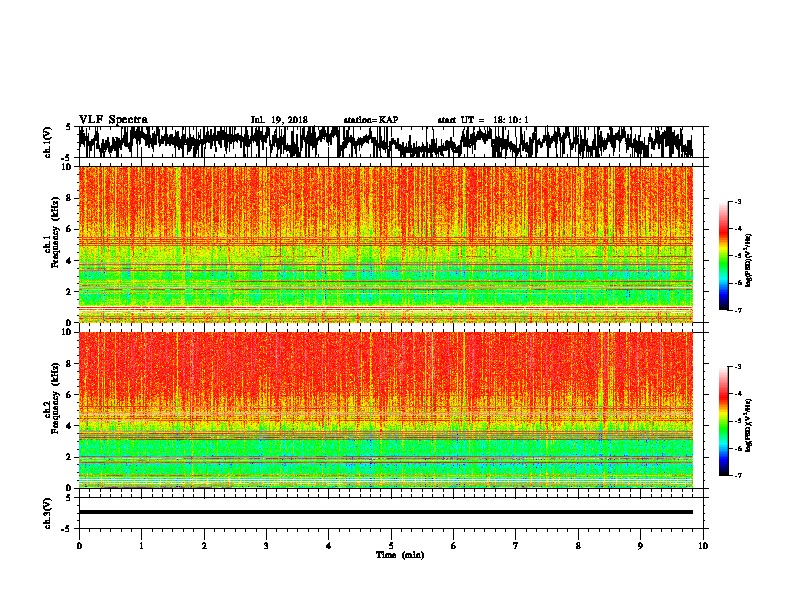792x612 pixels.
Task: Click the time axis tick label "0"
Action: [79, 546]
